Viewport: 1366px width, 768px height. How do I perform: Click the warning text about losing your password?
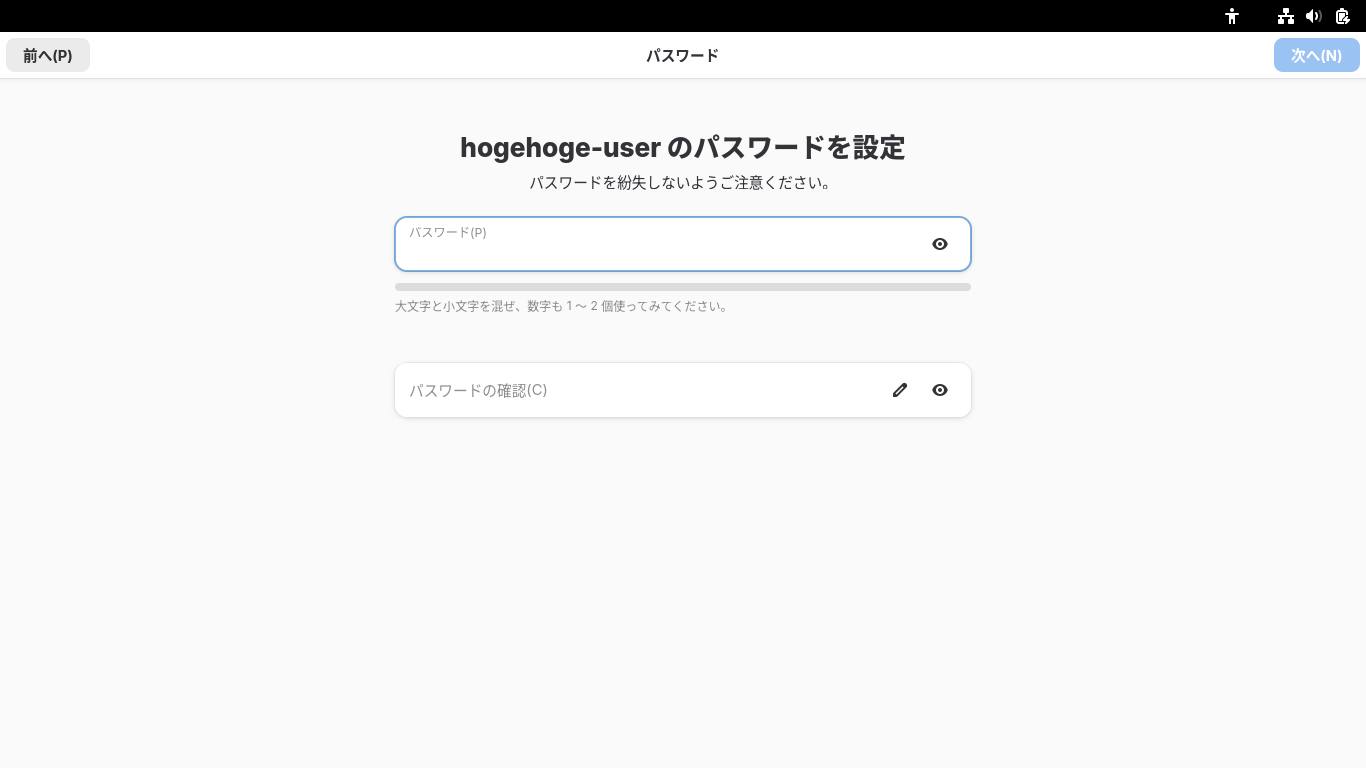click(x=683, y=183)
